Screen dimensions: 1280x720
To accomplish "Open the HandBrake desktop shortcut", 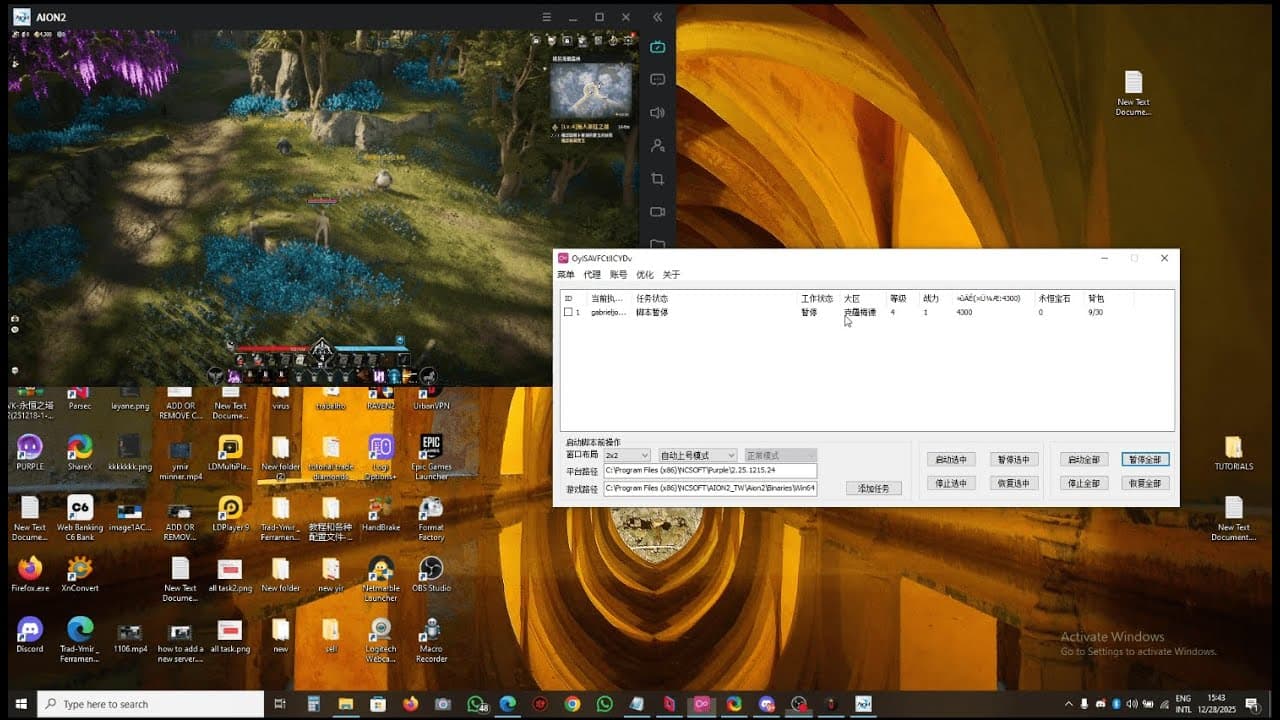I will pos(381,514).
